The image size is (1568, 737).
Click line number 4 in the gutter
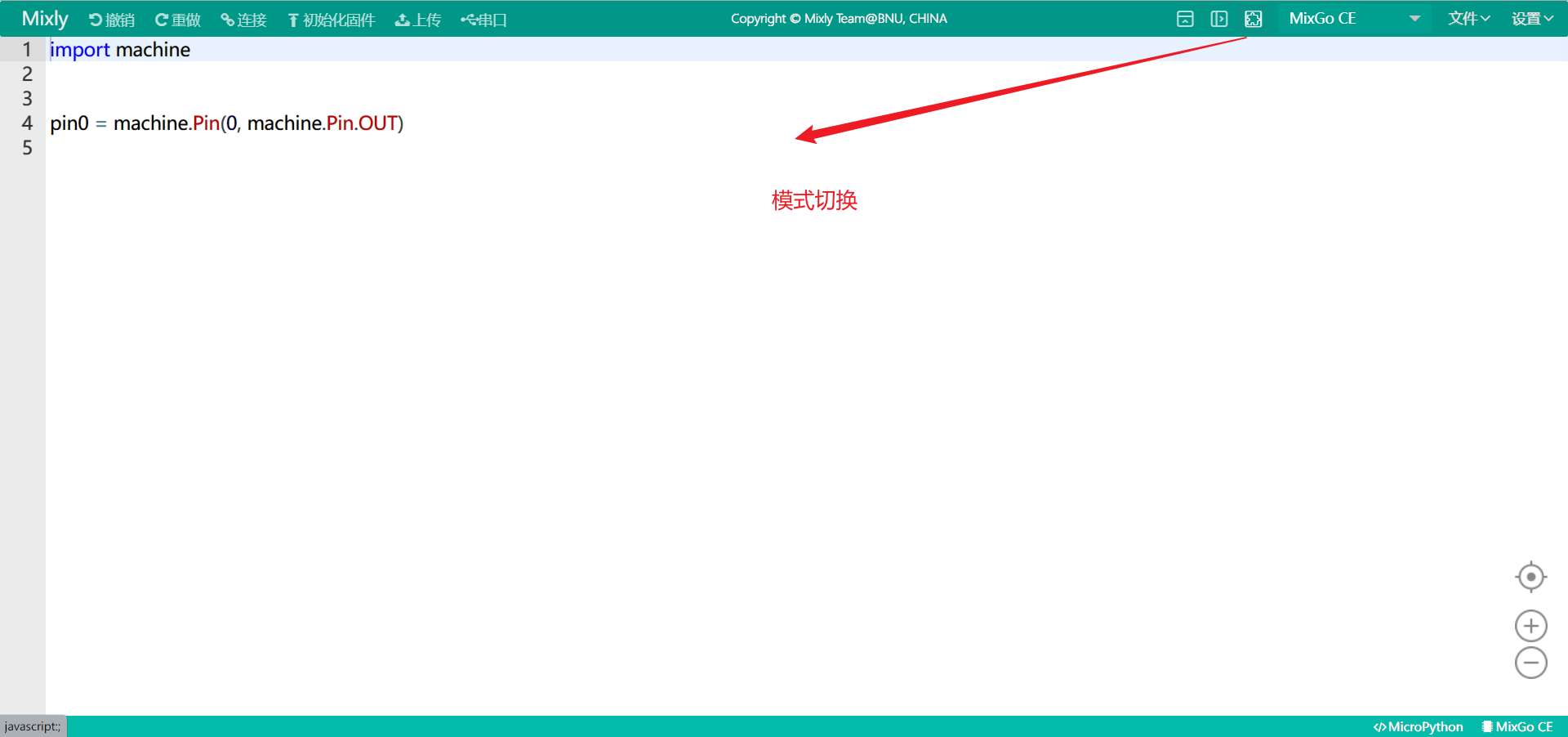pyautogui.click(x=27, y=123)
